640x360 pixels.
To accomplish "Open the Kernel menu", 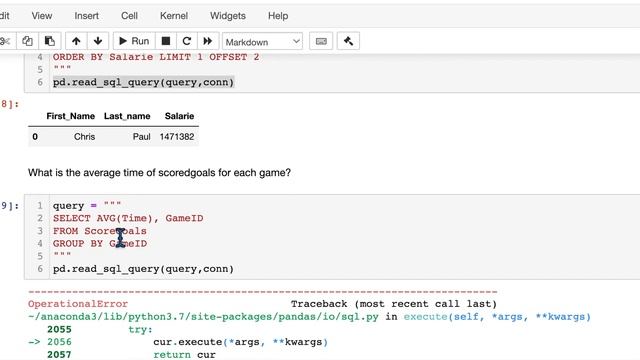I will point(174,16).
